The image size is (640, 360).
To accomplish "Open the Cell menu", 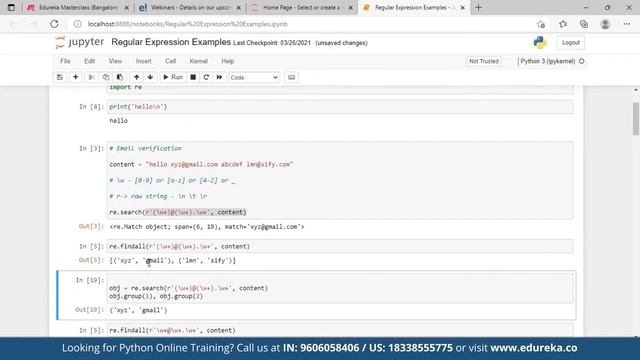I will click(x=170, y=61).
